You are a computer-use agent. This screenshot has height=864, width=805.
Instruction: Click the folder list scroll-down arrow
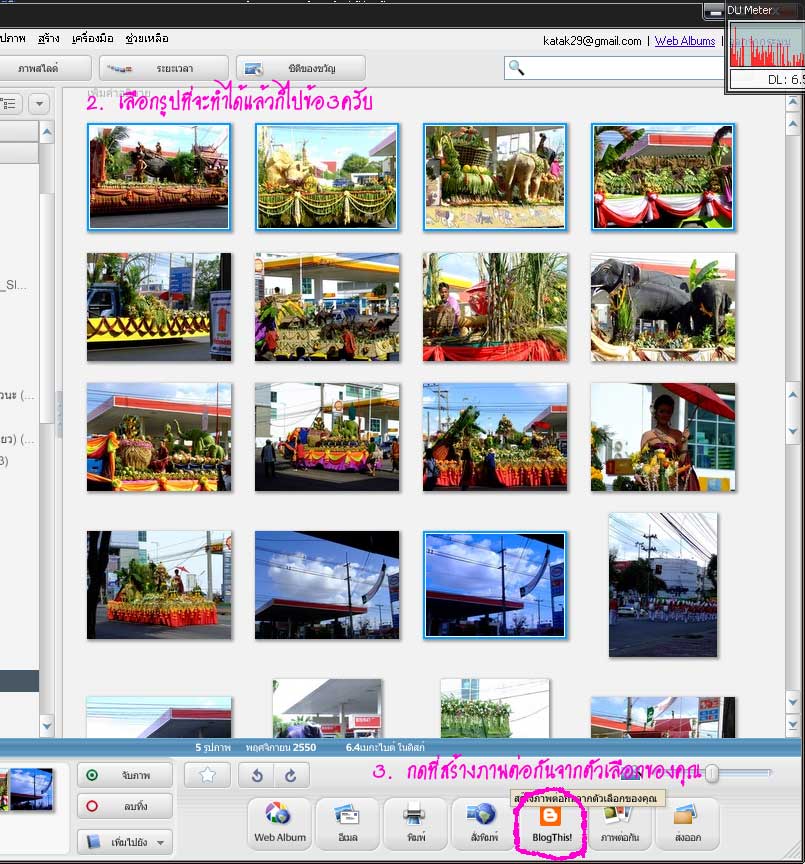click(47, 726)
